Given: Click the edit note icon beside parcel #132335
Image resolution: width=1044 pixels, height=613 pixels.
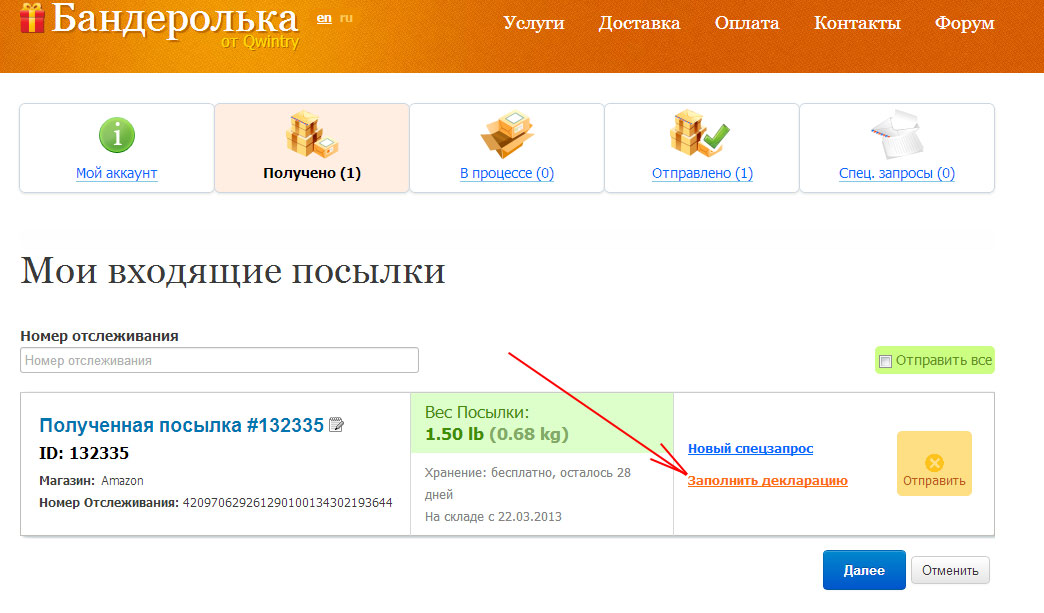Looking at the screenshot, I should 337,425.
